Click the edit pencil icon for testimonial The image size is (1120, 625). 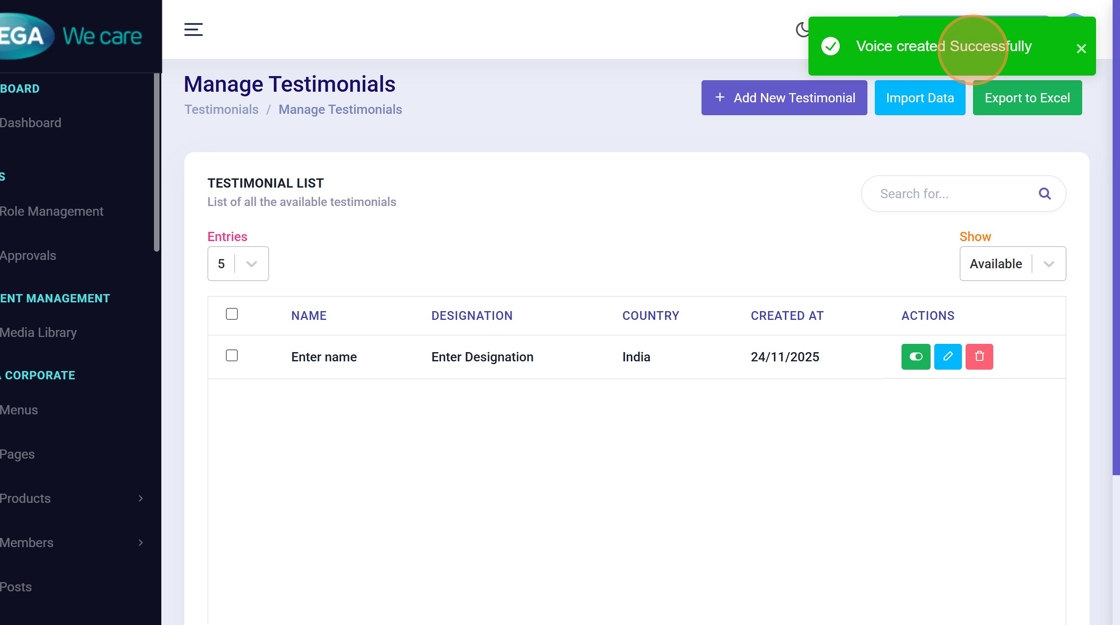pyautogui.click(x=947, y=357)
